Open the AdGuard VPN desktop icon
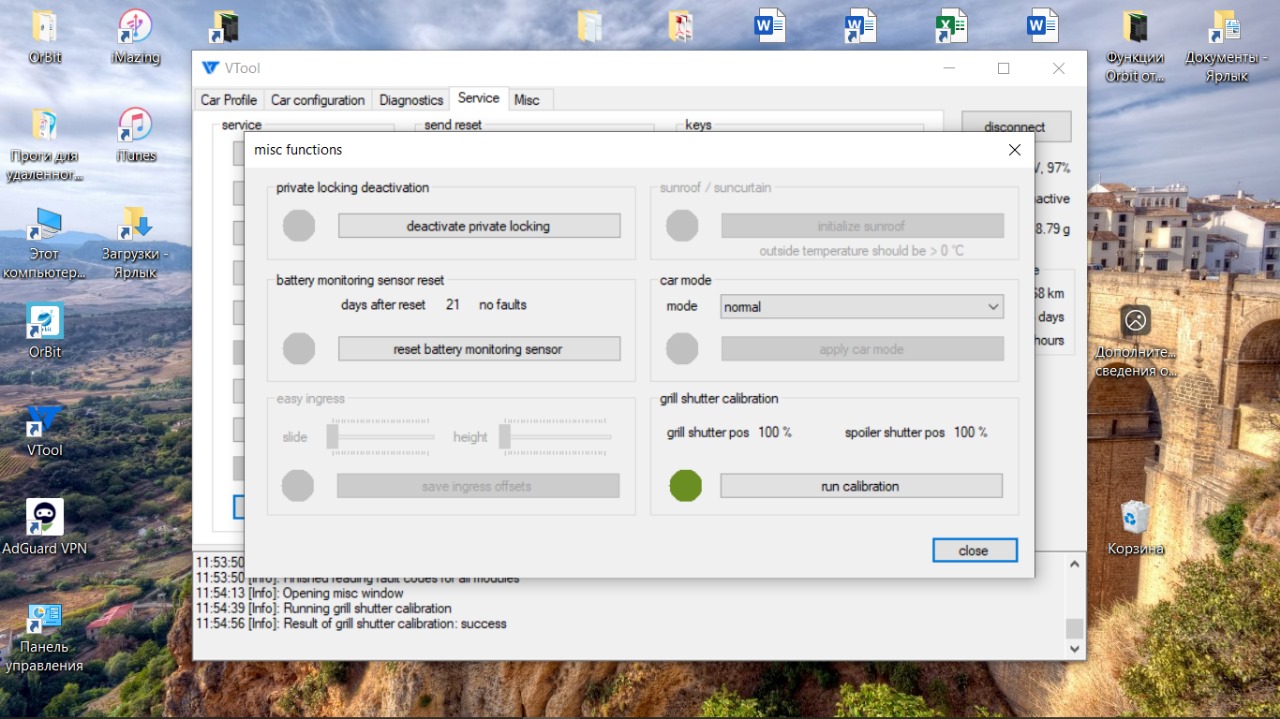The image size is (1280, 719). point(45,518)
